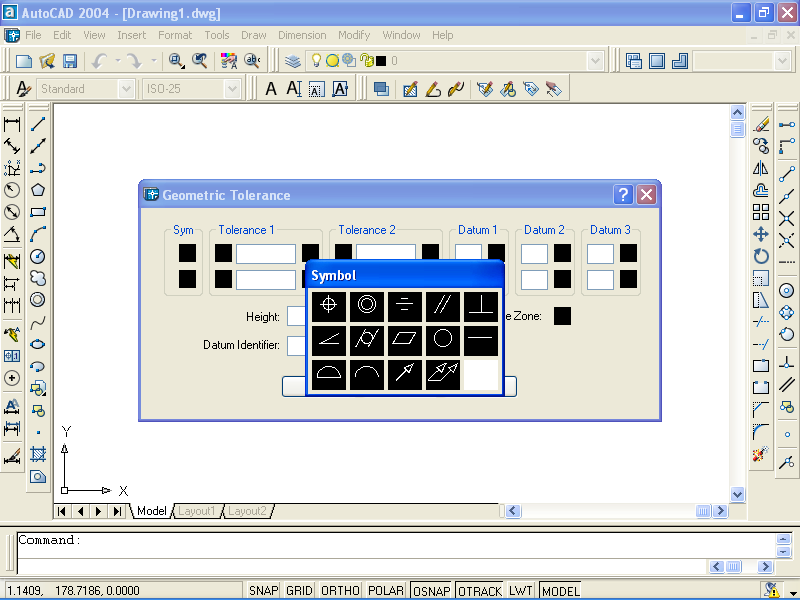This screenshot has height=600, width=800.
Task: Toggle OTRACK in status bar
Action: coord(480,591)
